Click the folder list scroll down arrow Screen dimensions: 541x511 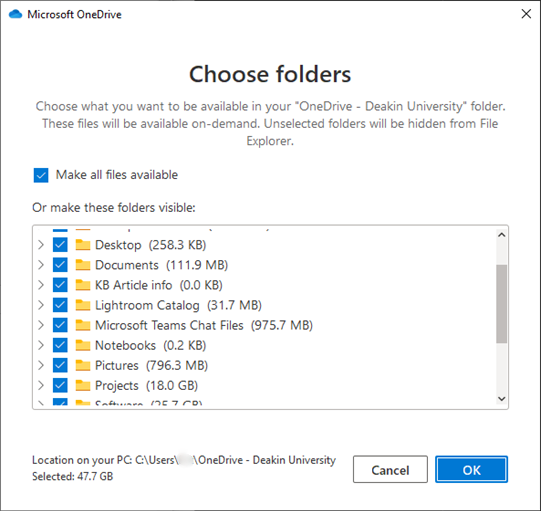pyautogui.click(x=502, y=399)
